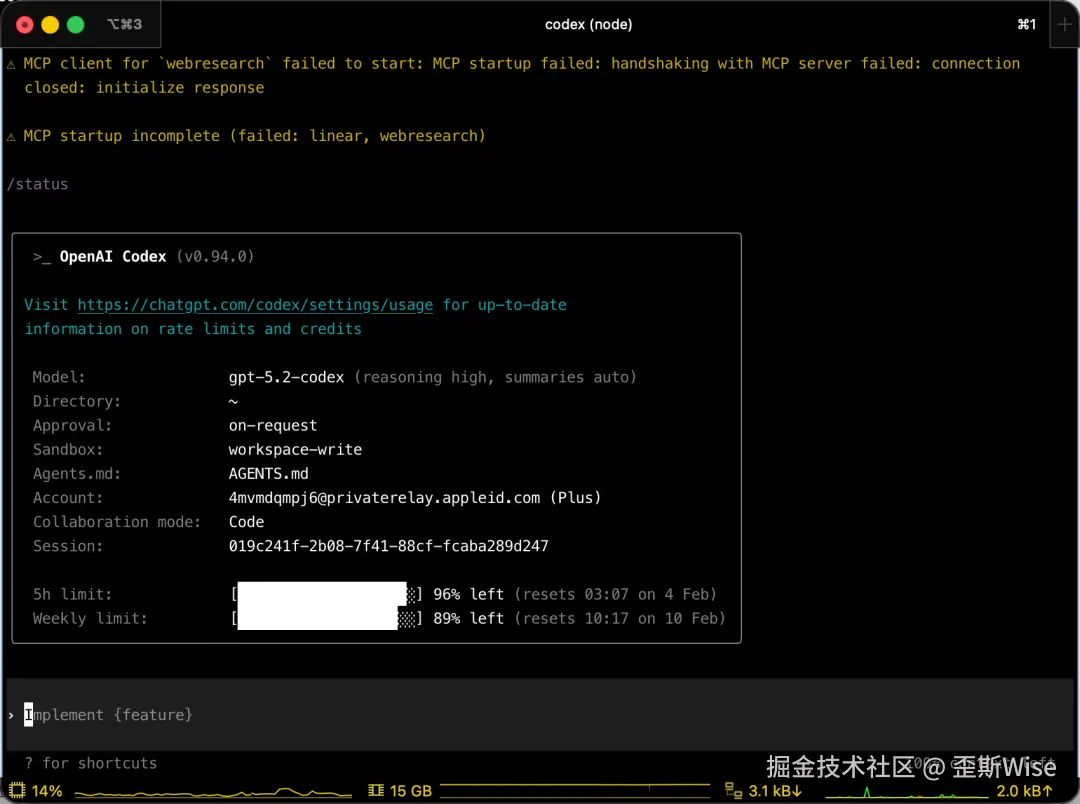Click the session ID 019c241f-2b08-7f41-88cf-fcaba289d247
Image resolution: width=1080 pixels, height=804 pixels.
[388, 546]
